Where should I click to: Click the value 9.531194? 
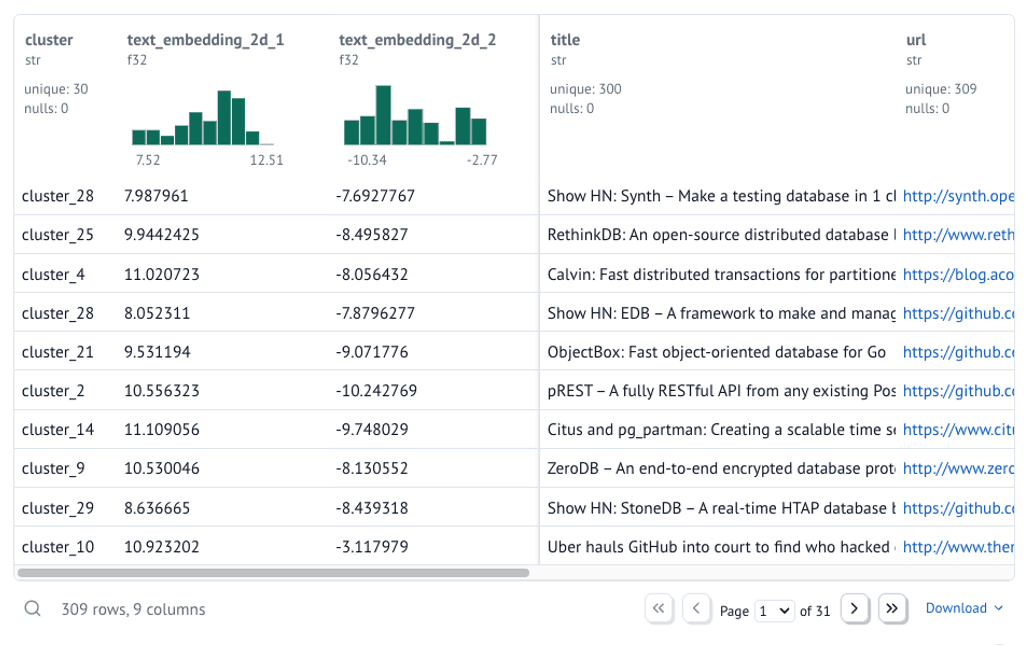tap(157, 352)
